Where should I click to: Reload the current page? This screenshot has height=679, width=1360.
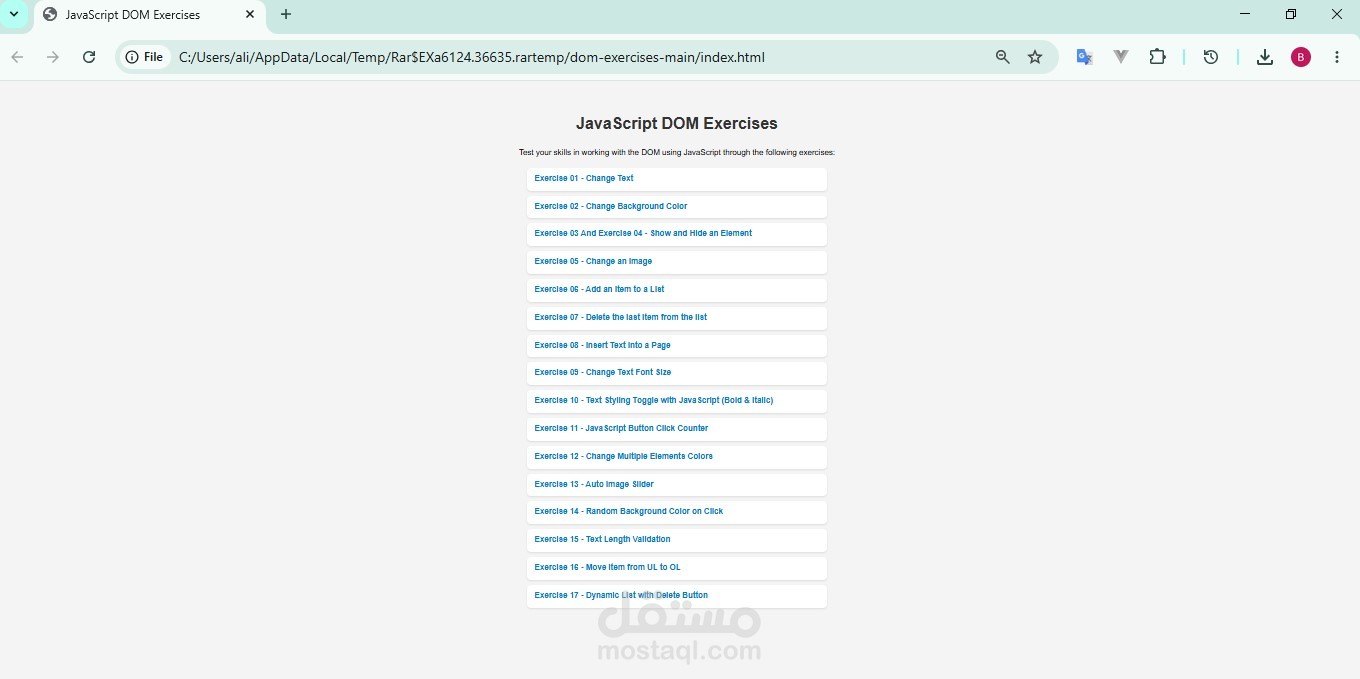(x=89, y=57)
